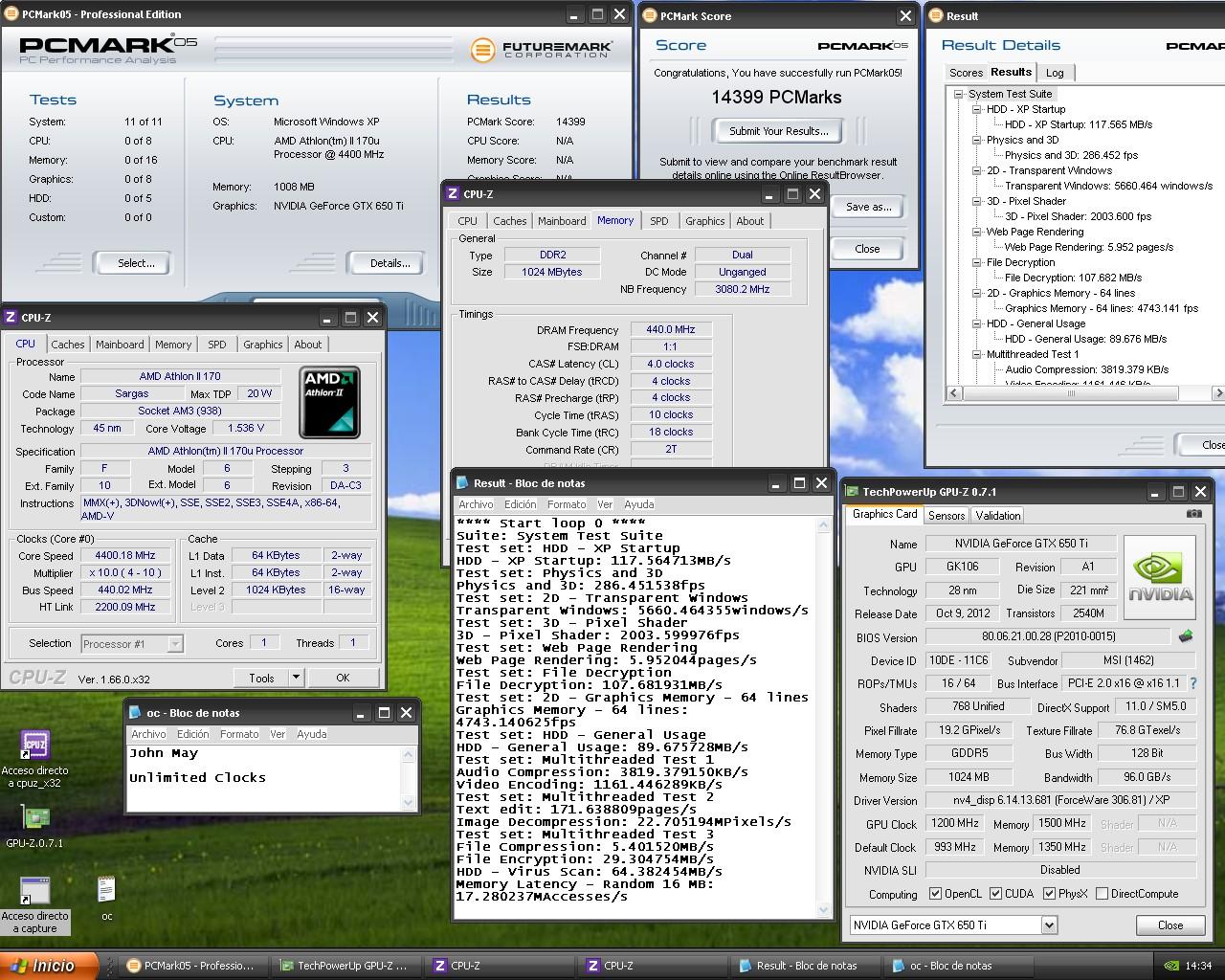Click the AMD Athlon II logo
This screenshot has height=980, width=1225.
(330, 402)
